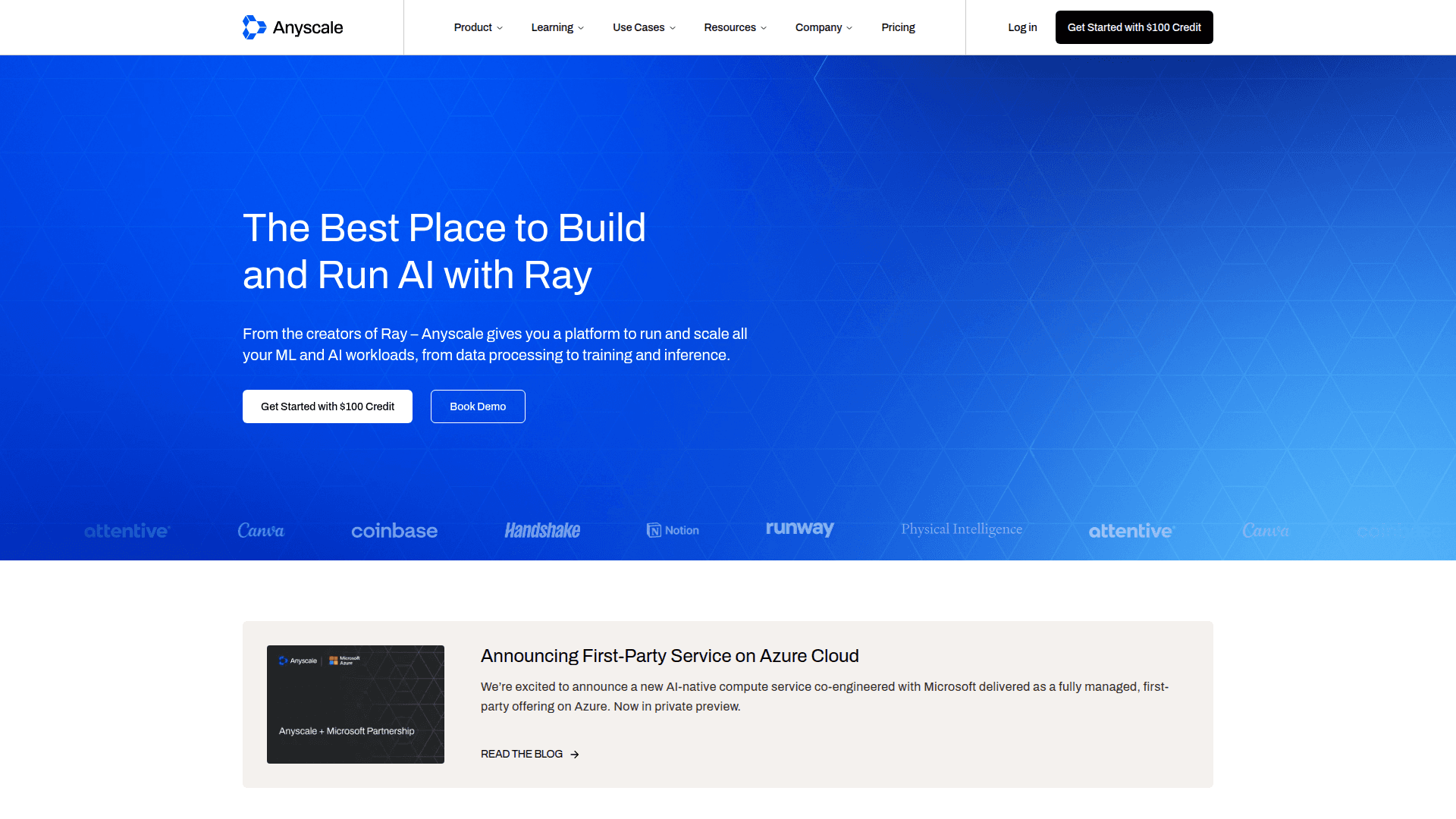Click the coinbase logo

point(394,531)
